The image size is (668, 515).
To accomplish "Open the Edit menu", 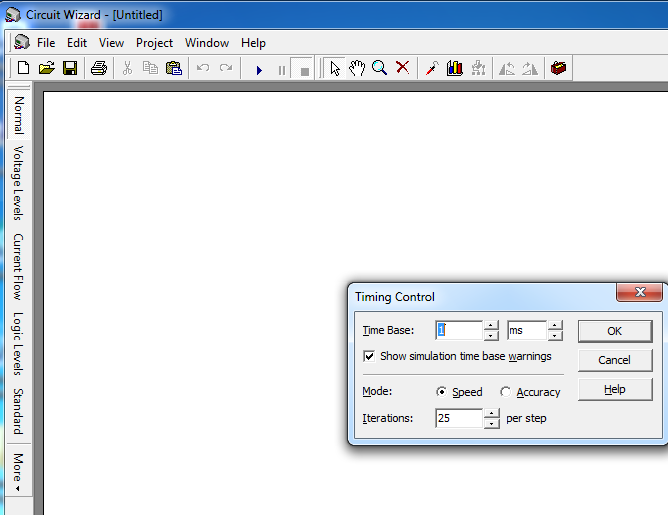I will [77, 43].
